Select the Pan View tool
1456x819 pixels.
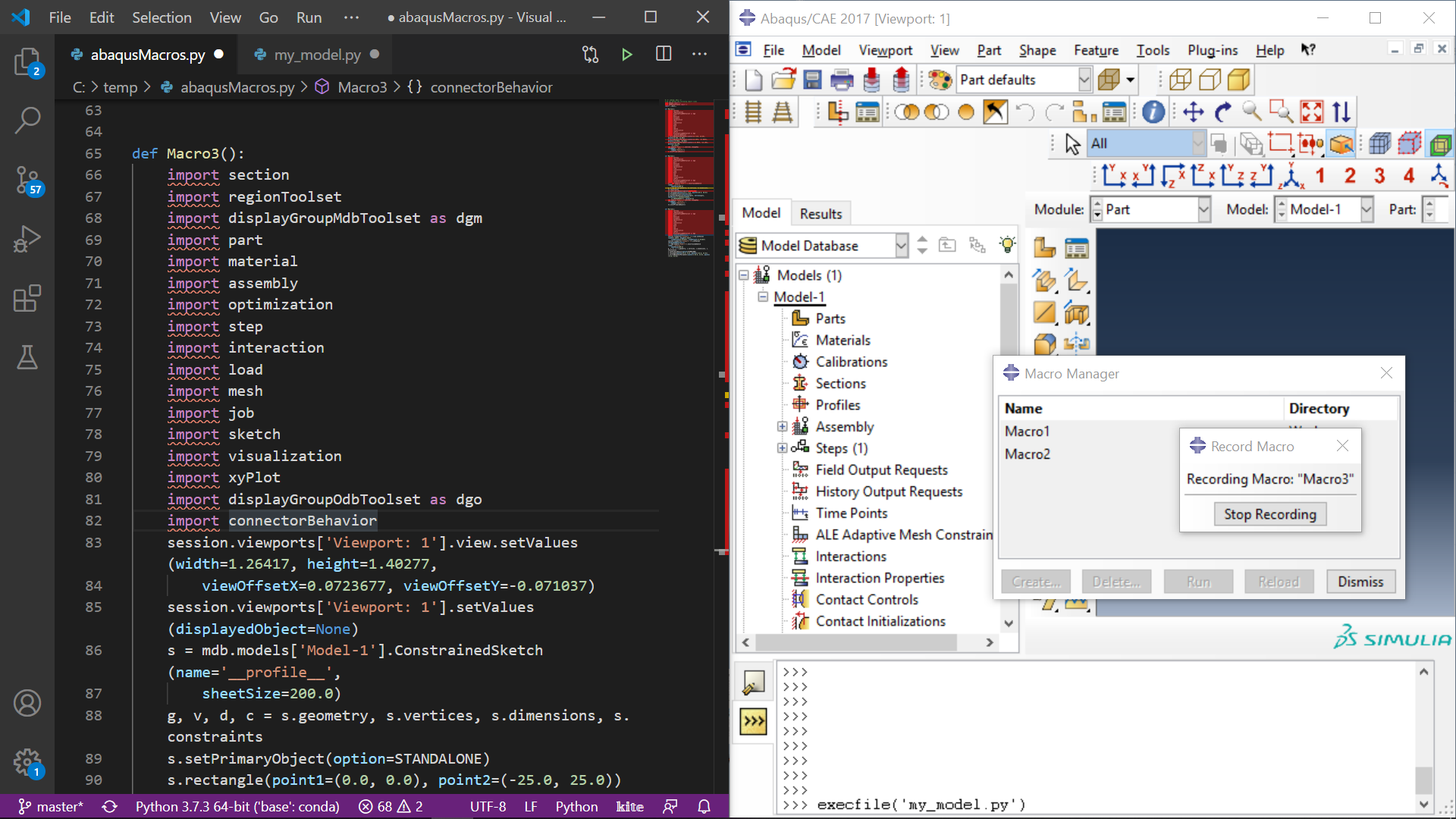pyautogui.click(x=1193, y=112)
